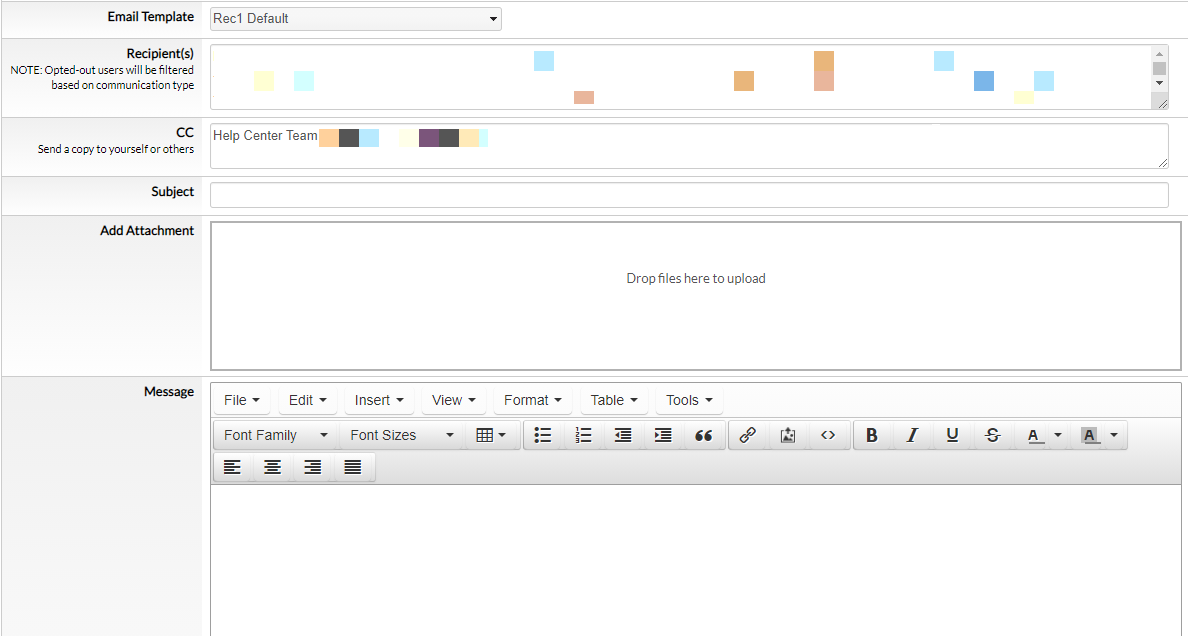
Task: Toggle bold formatting
Action: [872, 435]
